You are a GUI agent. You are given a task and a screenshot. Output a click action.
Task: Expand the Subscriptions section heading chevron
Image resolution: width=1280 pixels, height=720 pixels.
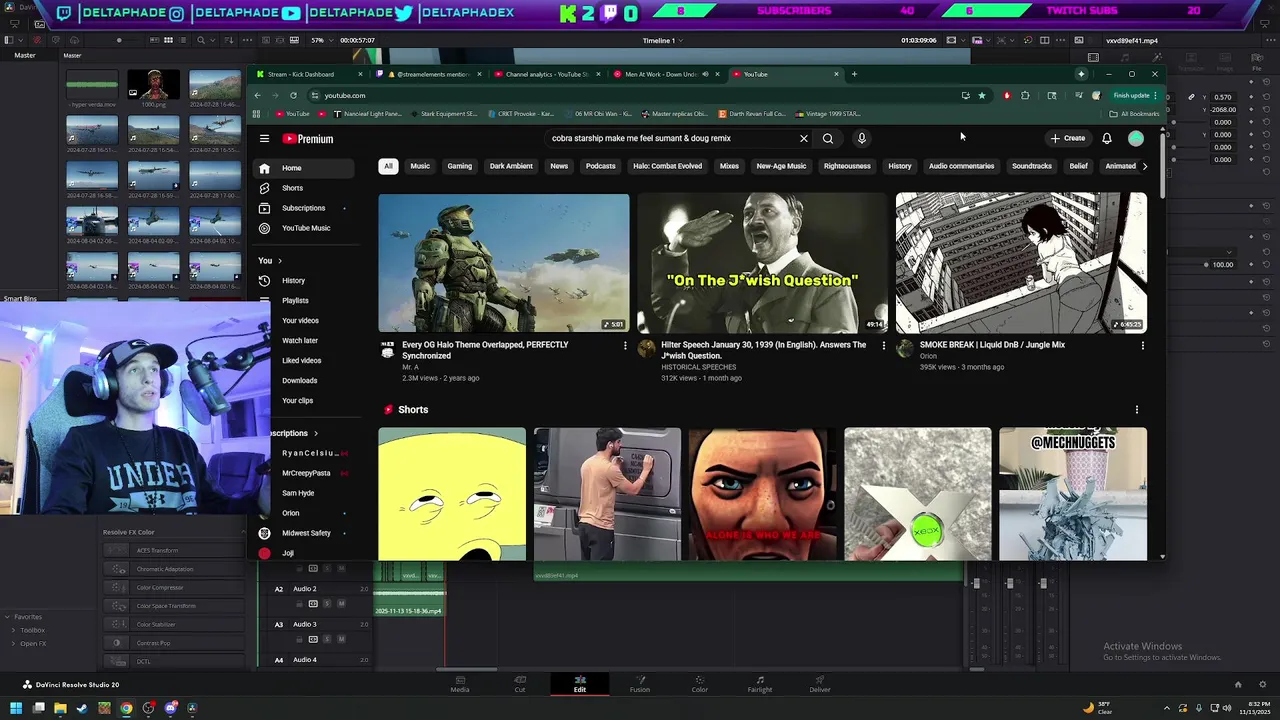tap(315, 433)
